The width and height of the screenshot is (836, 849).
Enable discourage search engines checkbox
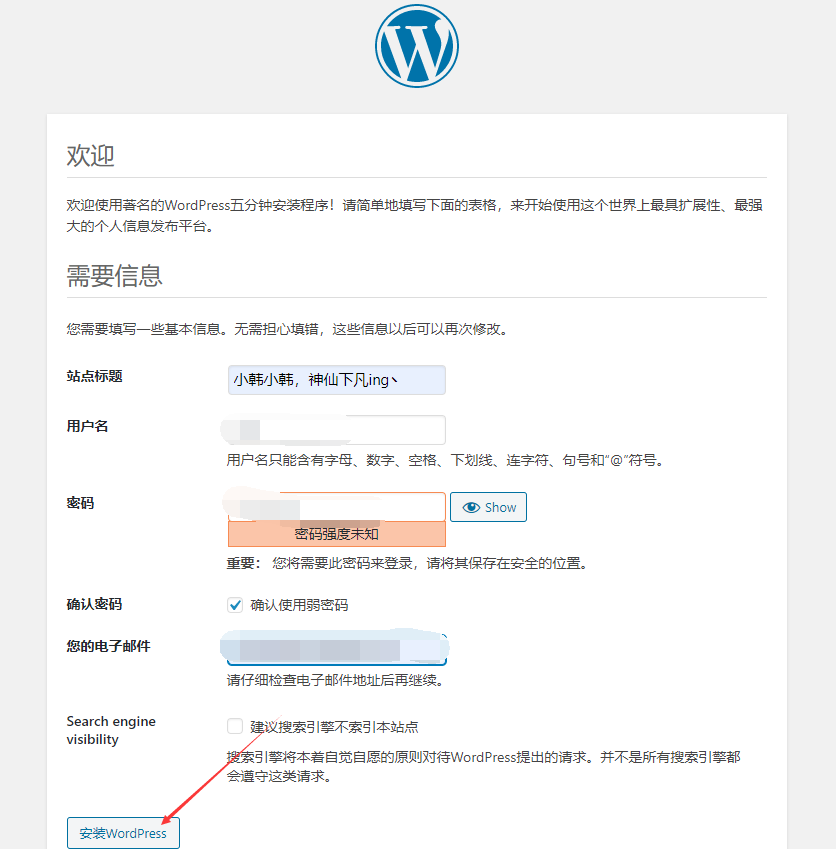[235, 726]
